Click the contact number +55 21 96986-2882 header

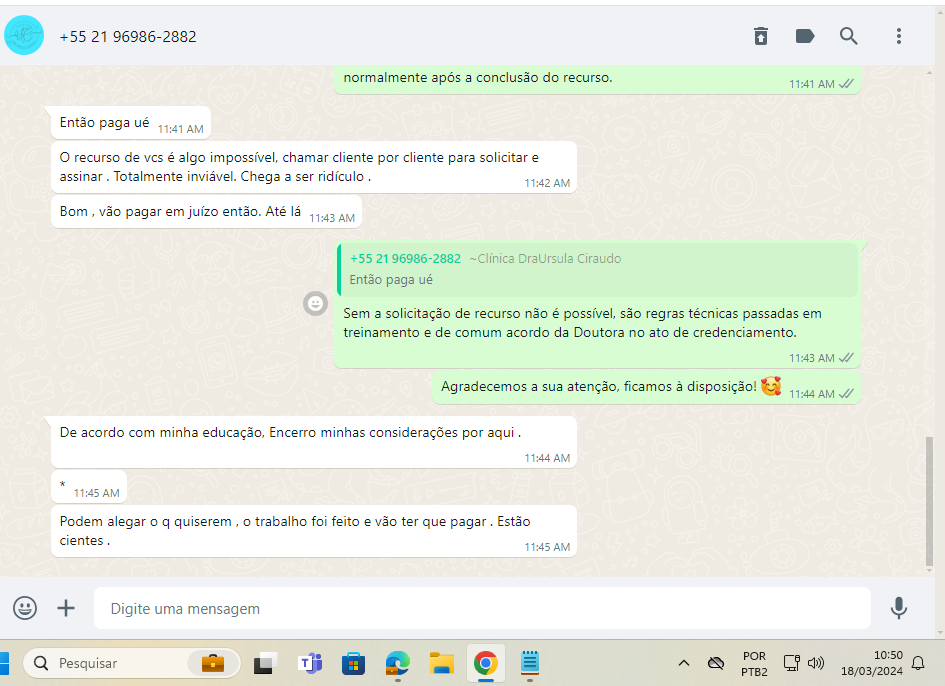tap(128, 37)
